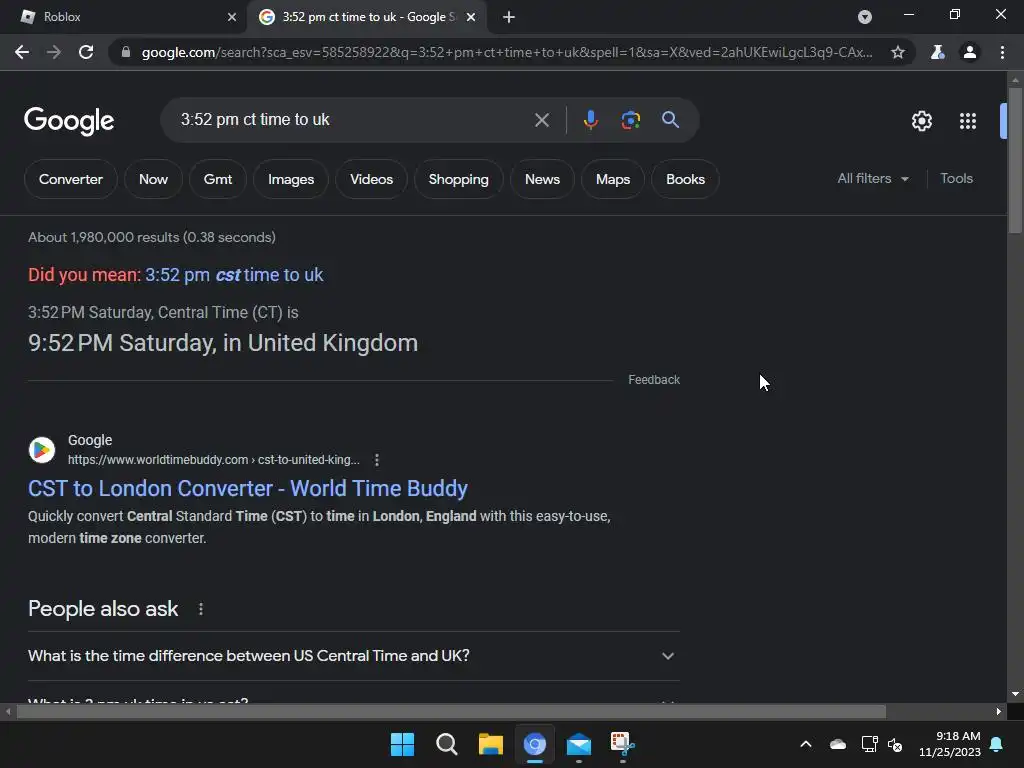
Task: Open options for World Time Buddy result
Action: (x=377, y=460)
